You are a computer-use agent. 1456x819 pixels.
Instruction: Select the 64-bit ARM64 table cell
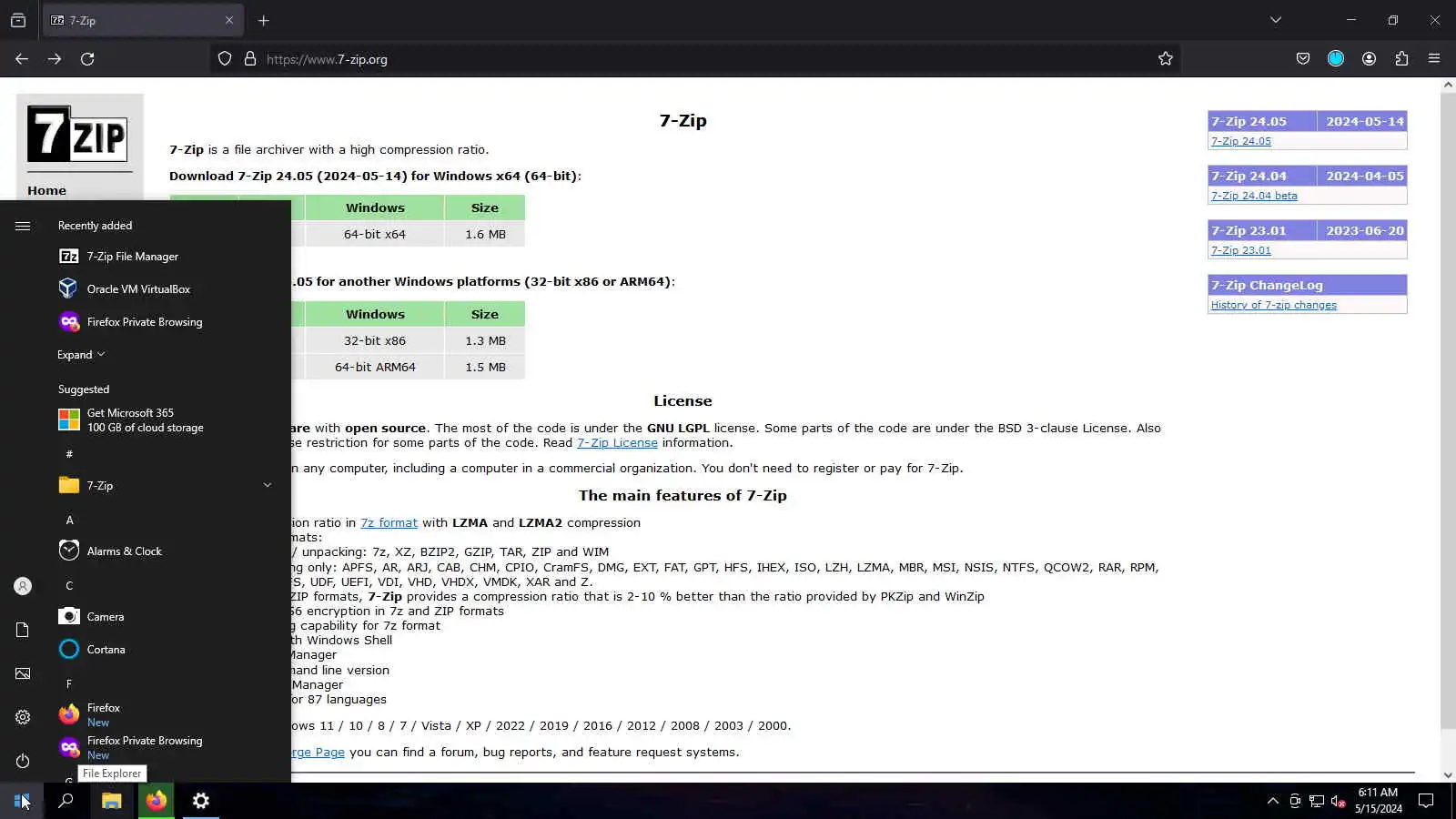[375, 368]
